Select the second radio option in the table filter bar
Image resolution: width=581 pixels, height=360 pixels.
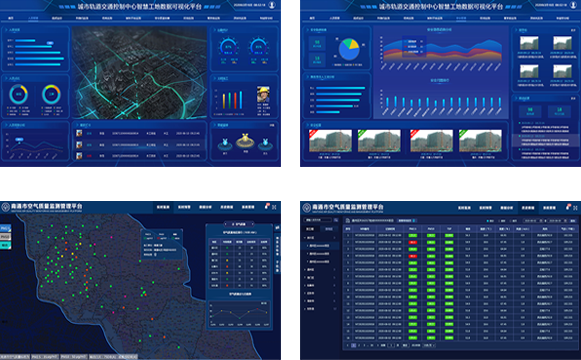[x=499, y=221]
